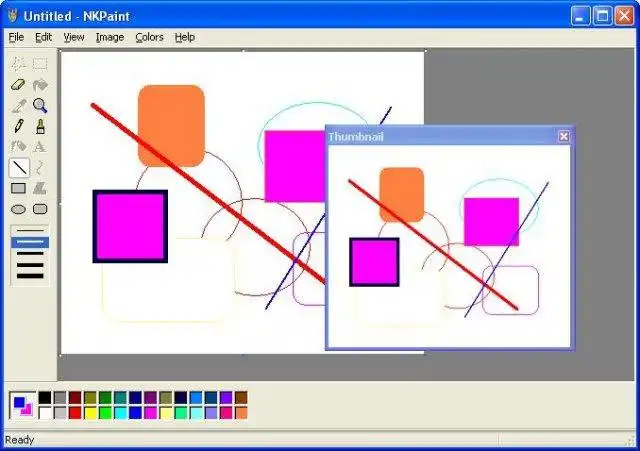Choose the Pencil tool
This screenshot has height=451, width=640.
coord(18,126)
